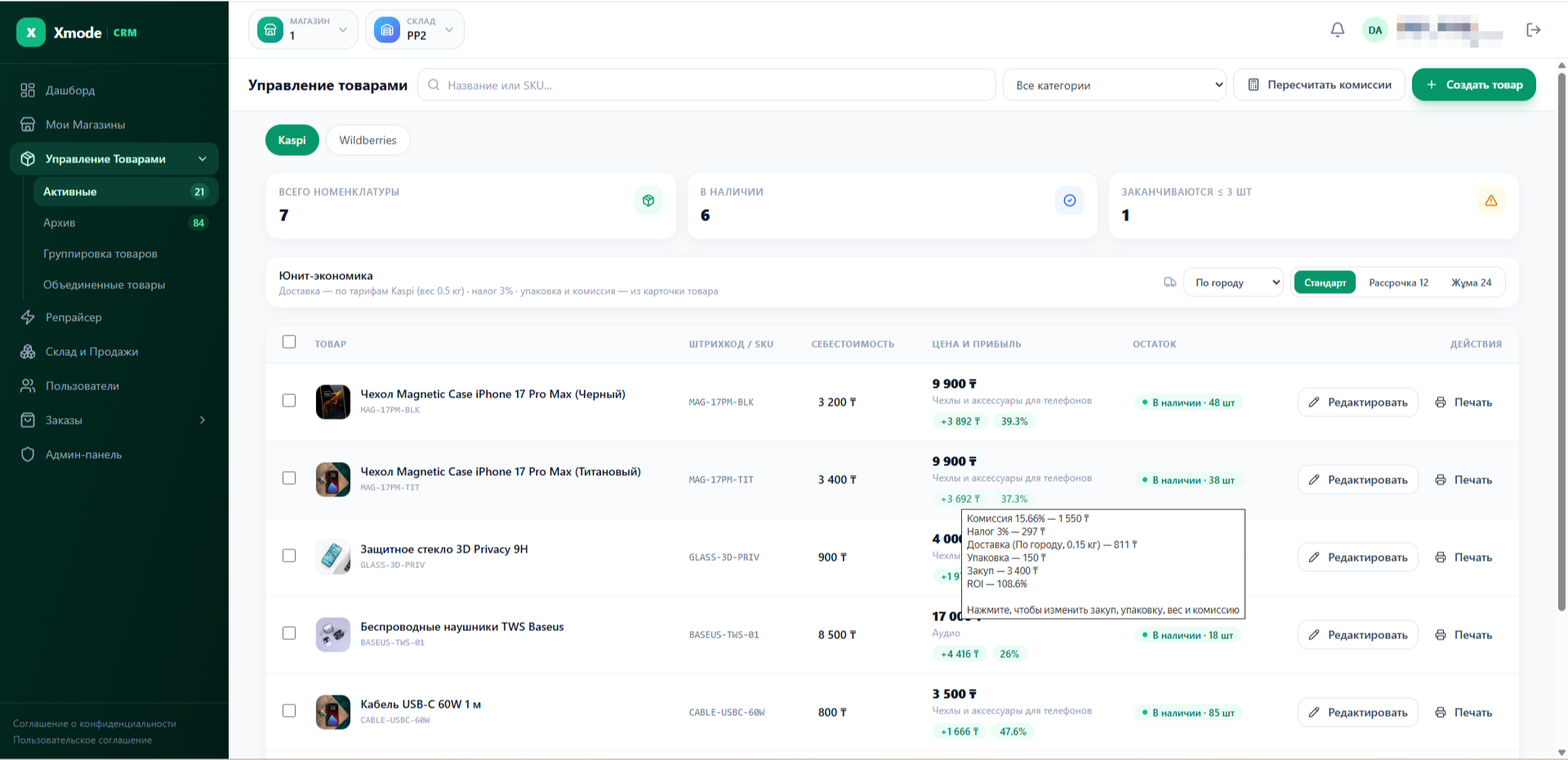Print label for Чехол Magnetic Case (Титановый)
This screenshot has height=760, width=1568.
tap(1463, 480)
